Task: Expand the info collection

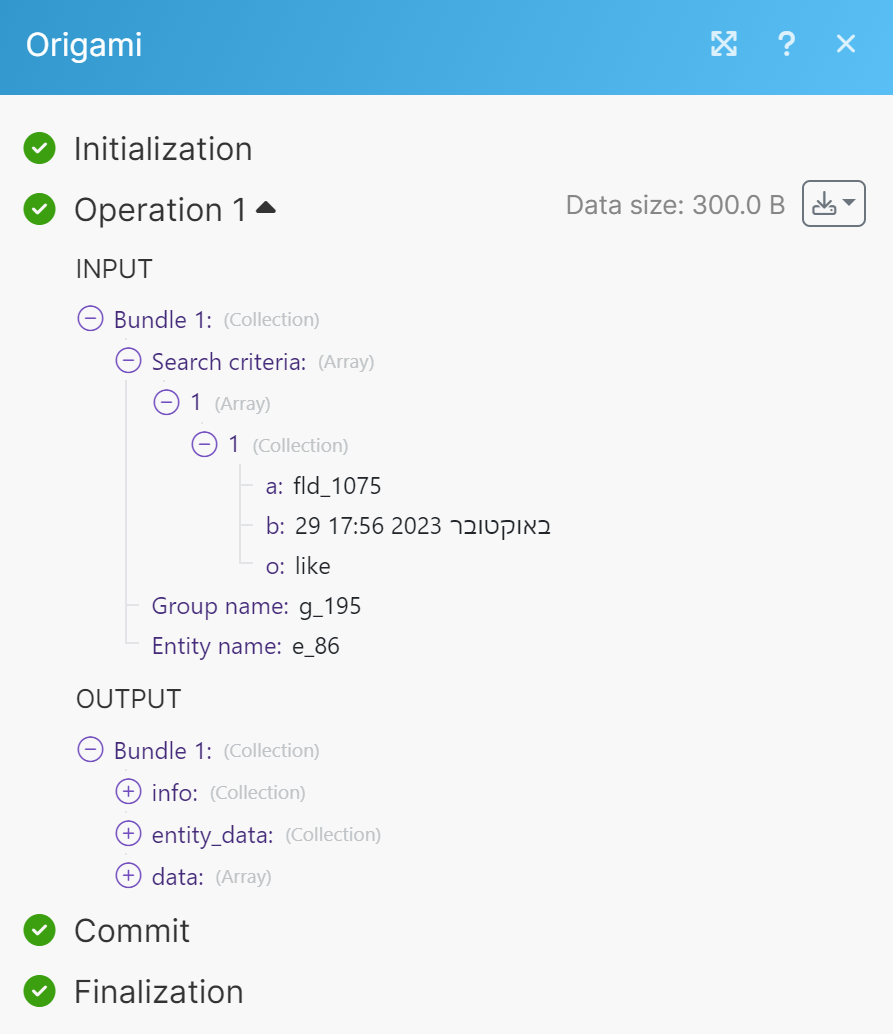Action: 128,792
